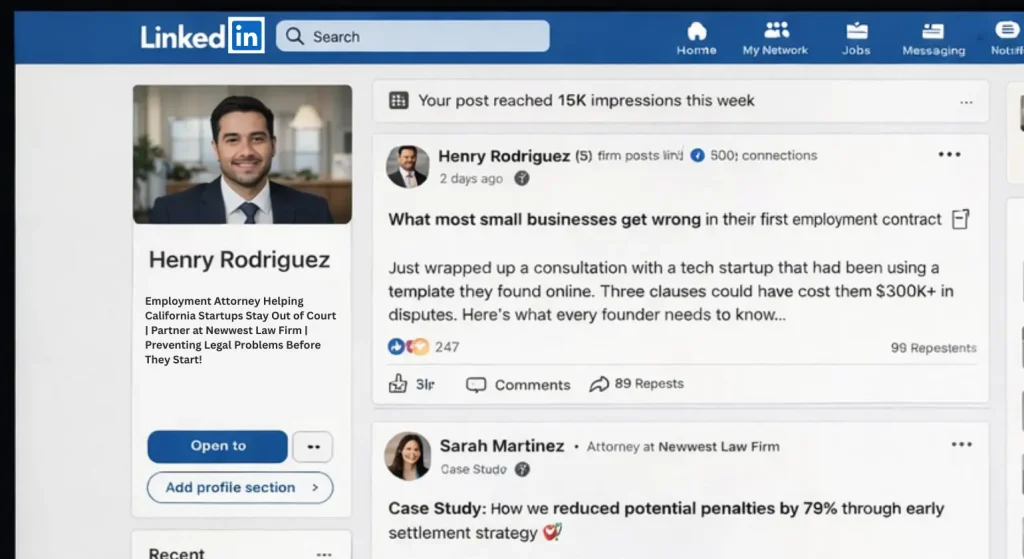Click the Employment Attorney headline text
The height and width of the screenshot is (559, 1024).
[240, 330]
